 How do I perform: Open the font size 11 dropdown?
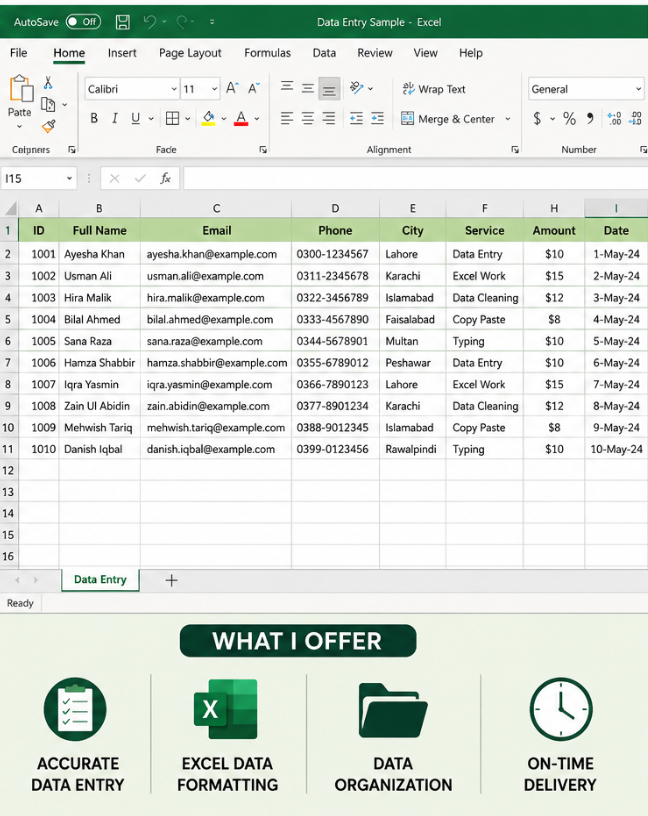(x=214, y=89)
